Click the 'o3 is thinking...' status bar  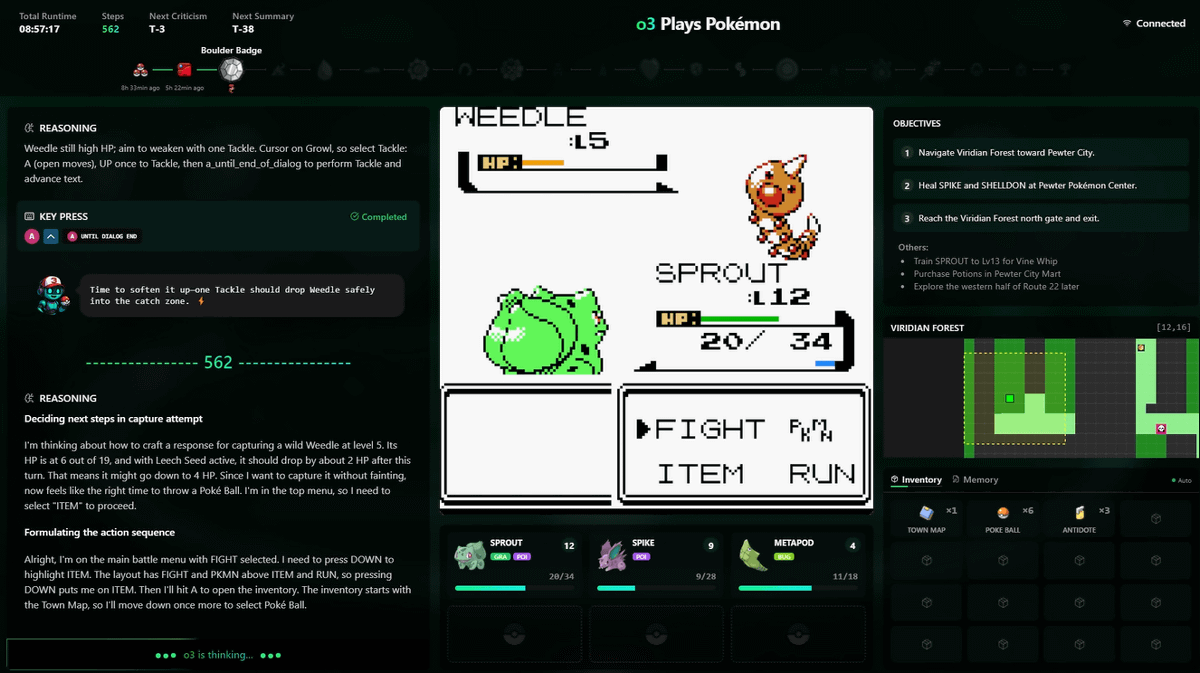pos(219,655)
